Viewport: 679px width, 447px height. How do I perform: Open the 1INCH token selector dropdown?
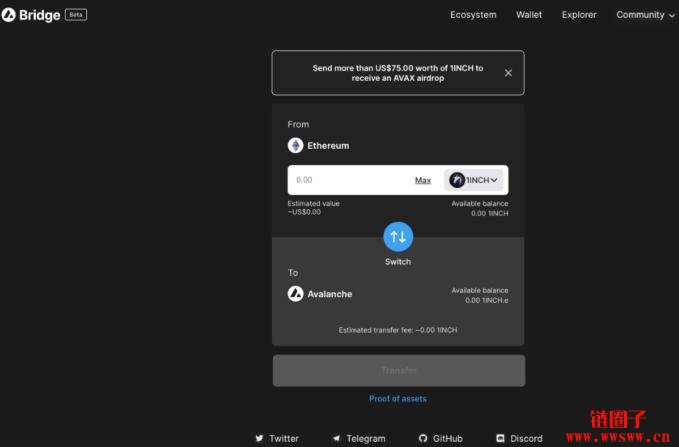click(x=473, y=180)
